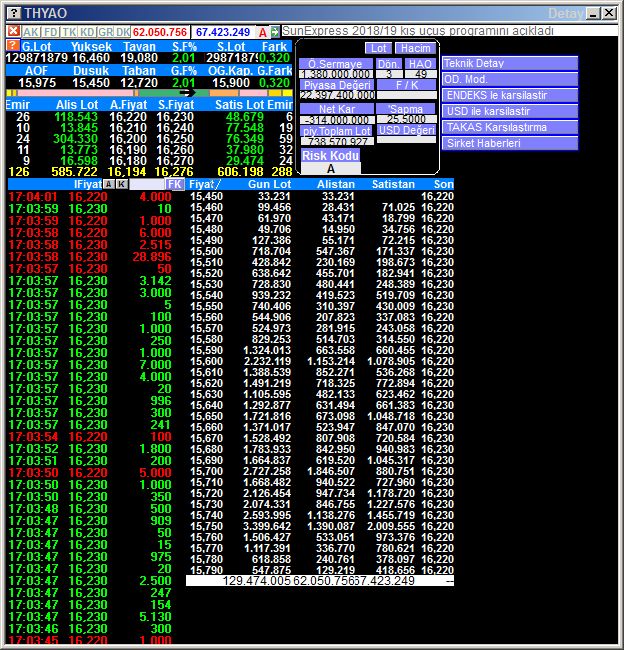This screenshot has width=624, height=650.
Task: Click the Son column header
Action: point(444,184)
